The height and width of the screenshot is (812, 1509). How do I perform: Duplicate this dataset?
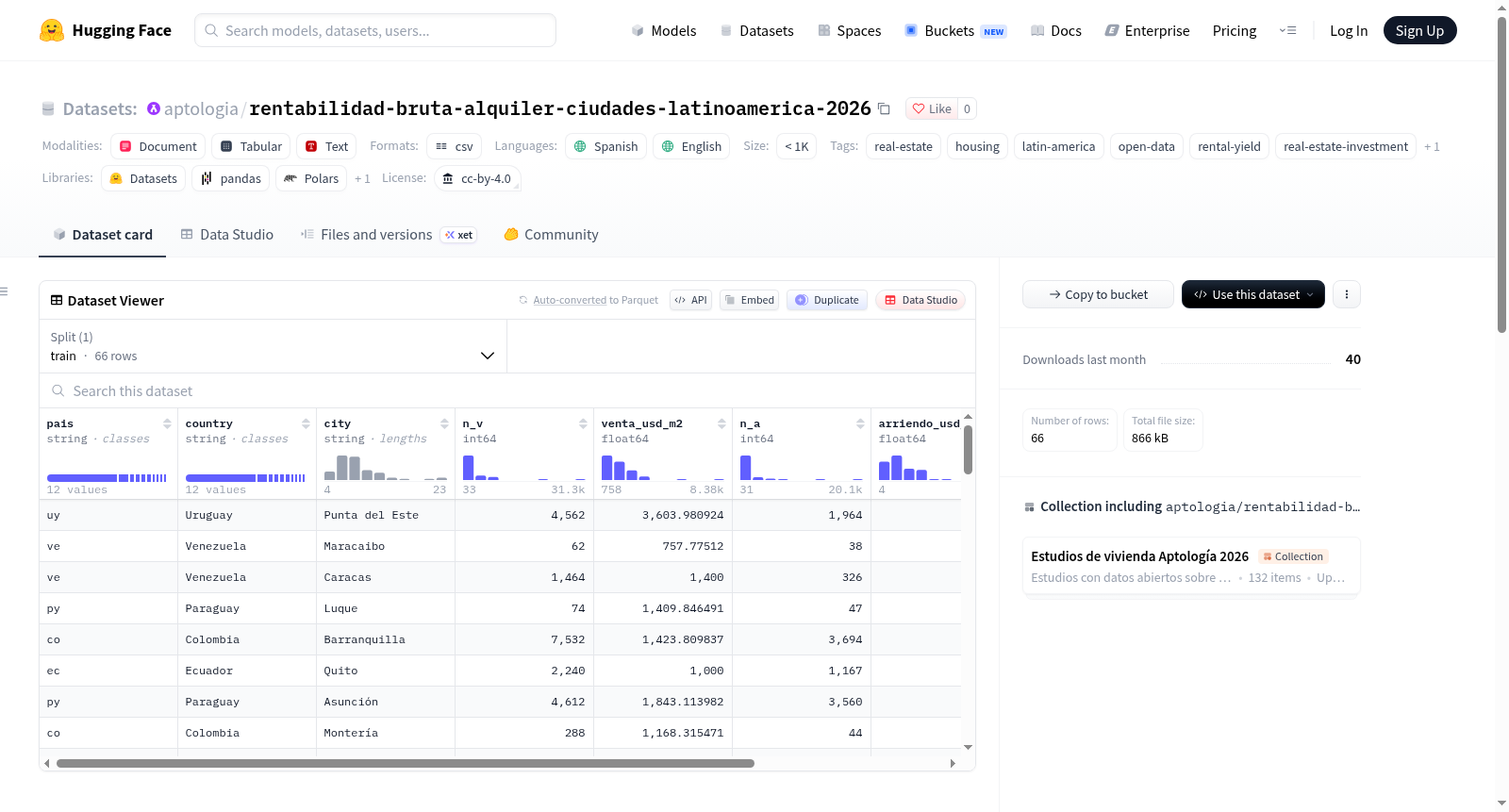(x=827, y=300)
